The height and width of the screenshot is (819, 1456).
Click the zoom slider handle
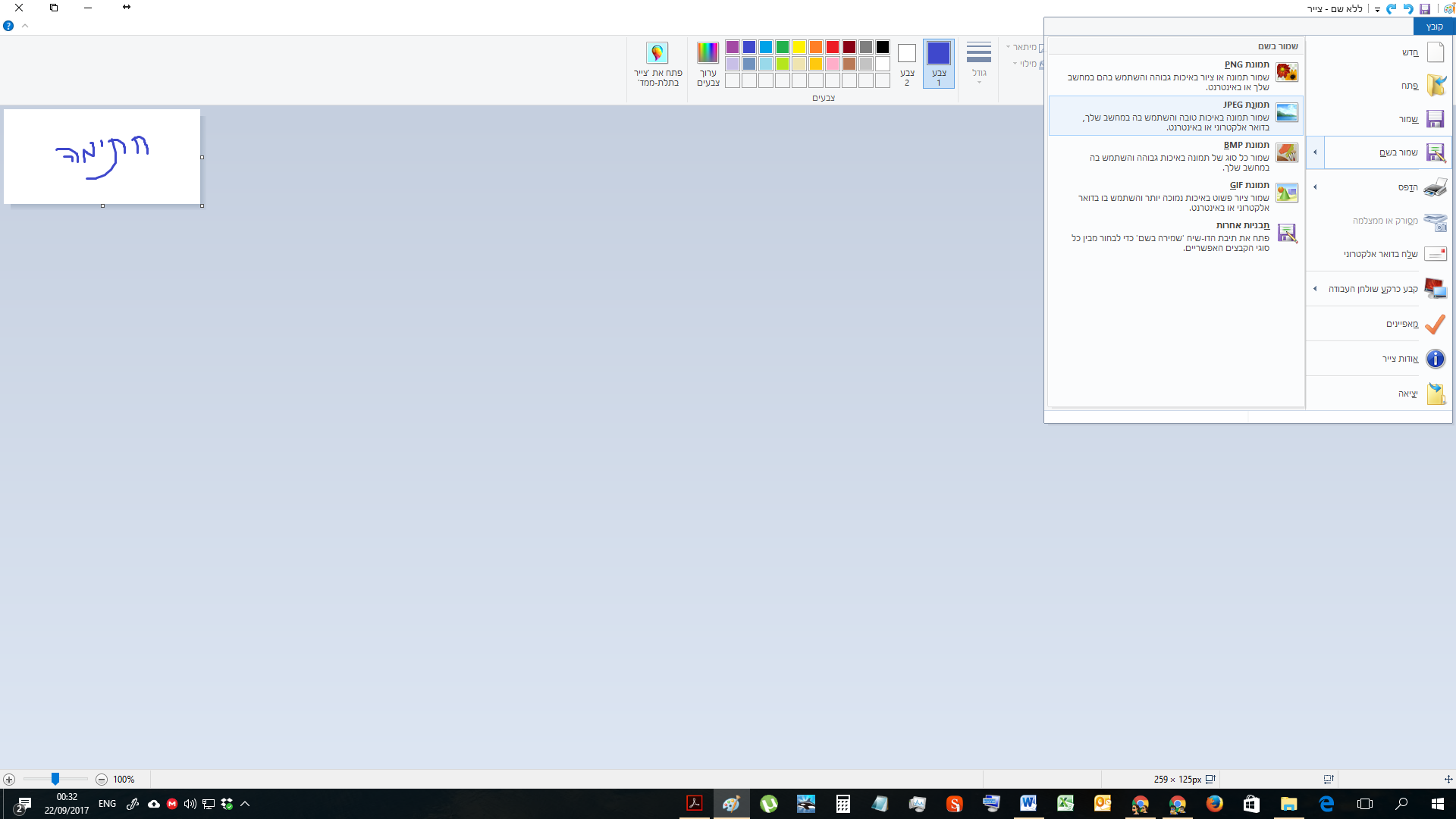(55, 779)
